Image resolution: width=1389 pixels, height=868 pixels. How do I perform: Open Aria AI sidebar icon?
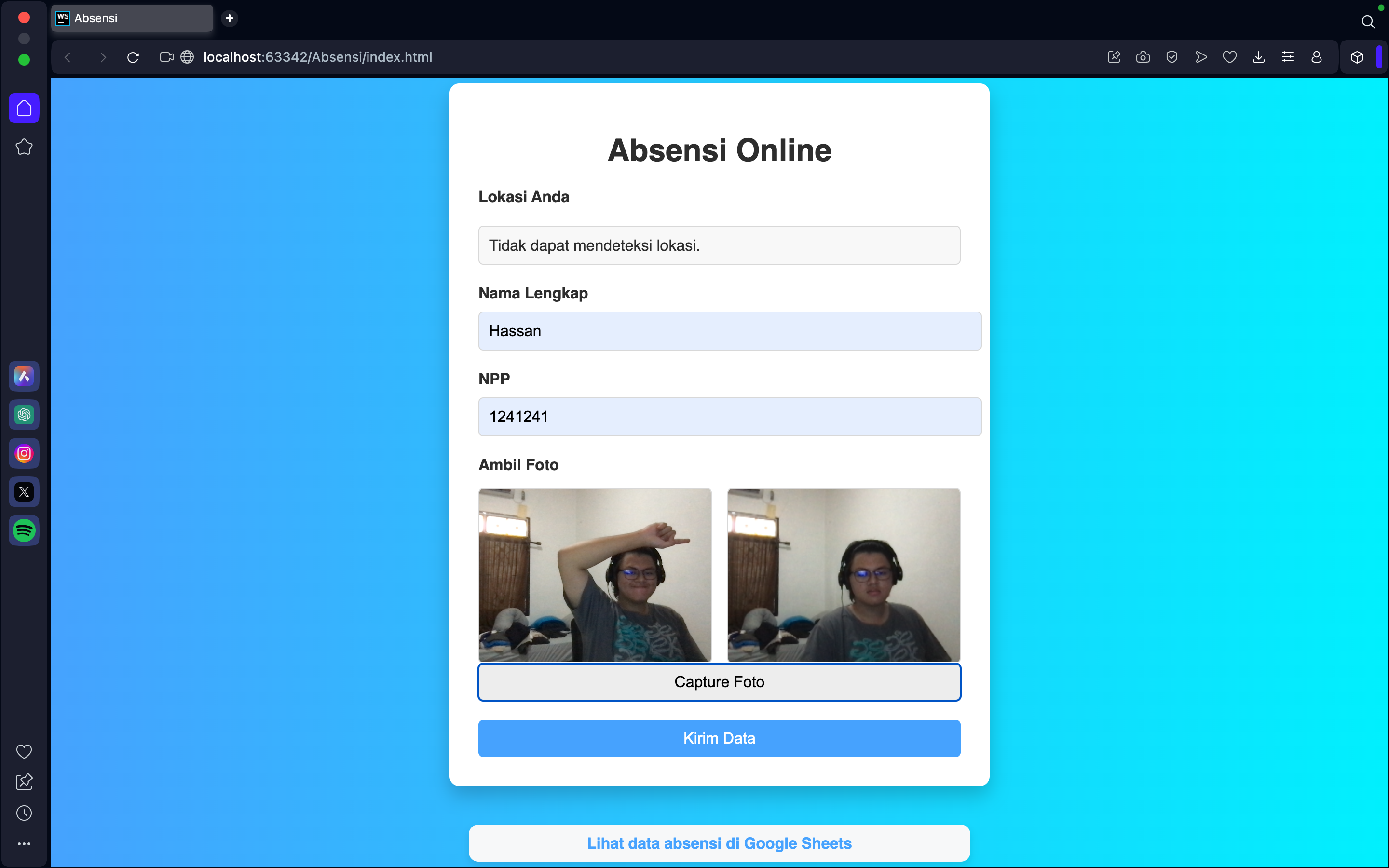(24, 376)
